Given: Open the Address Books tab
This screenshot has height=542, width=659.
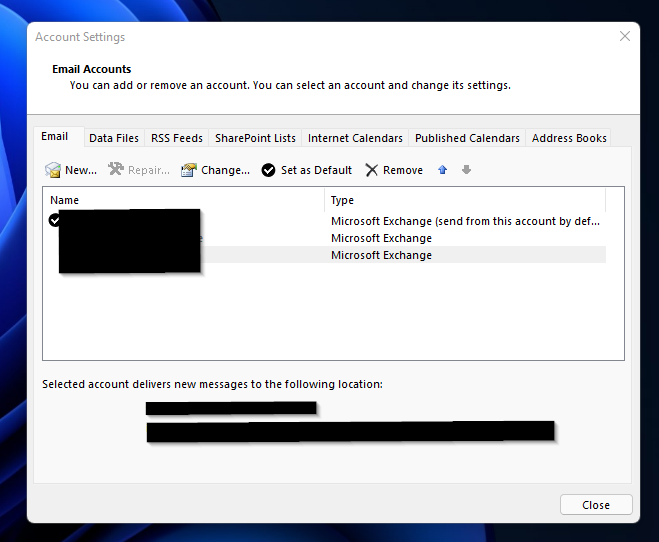Looking at the screenshot, I should (x=569, y=138).
